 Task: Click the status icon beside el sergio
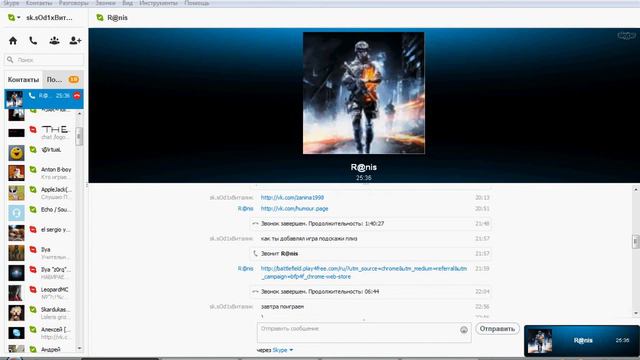coord(33,229)
